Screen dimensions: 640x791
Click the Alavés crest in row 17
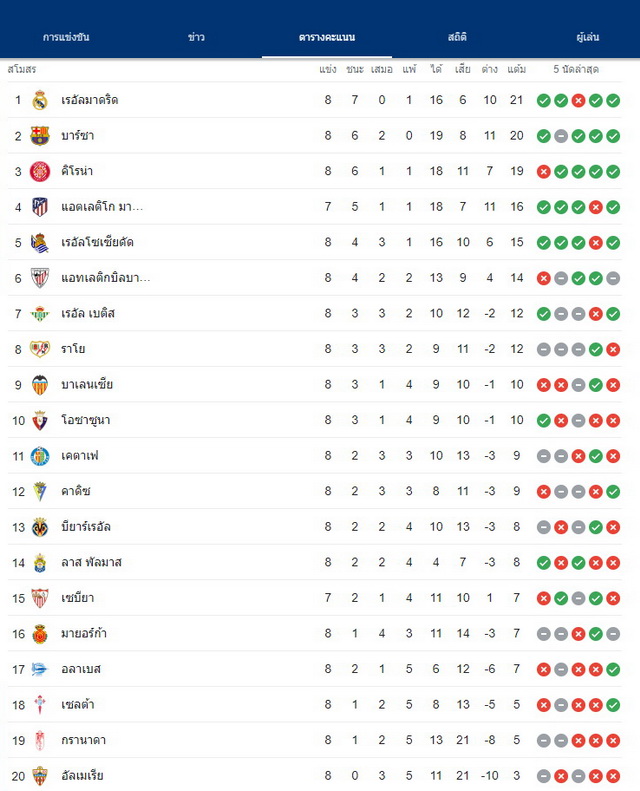[x=40, y=669]
